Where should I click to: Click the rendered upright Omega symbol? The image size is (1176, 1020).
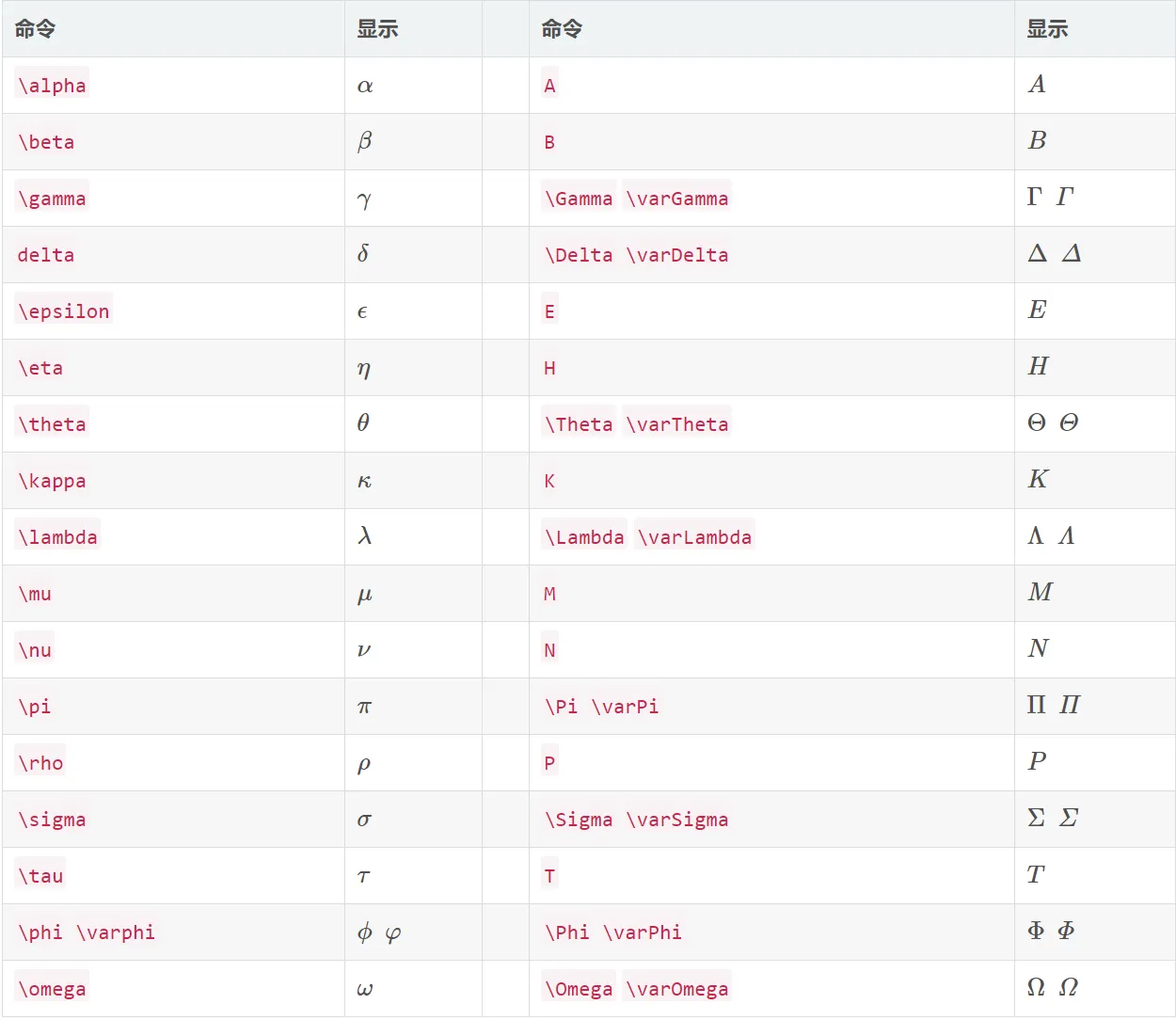pyautogui.click(x=1036, y=987)
